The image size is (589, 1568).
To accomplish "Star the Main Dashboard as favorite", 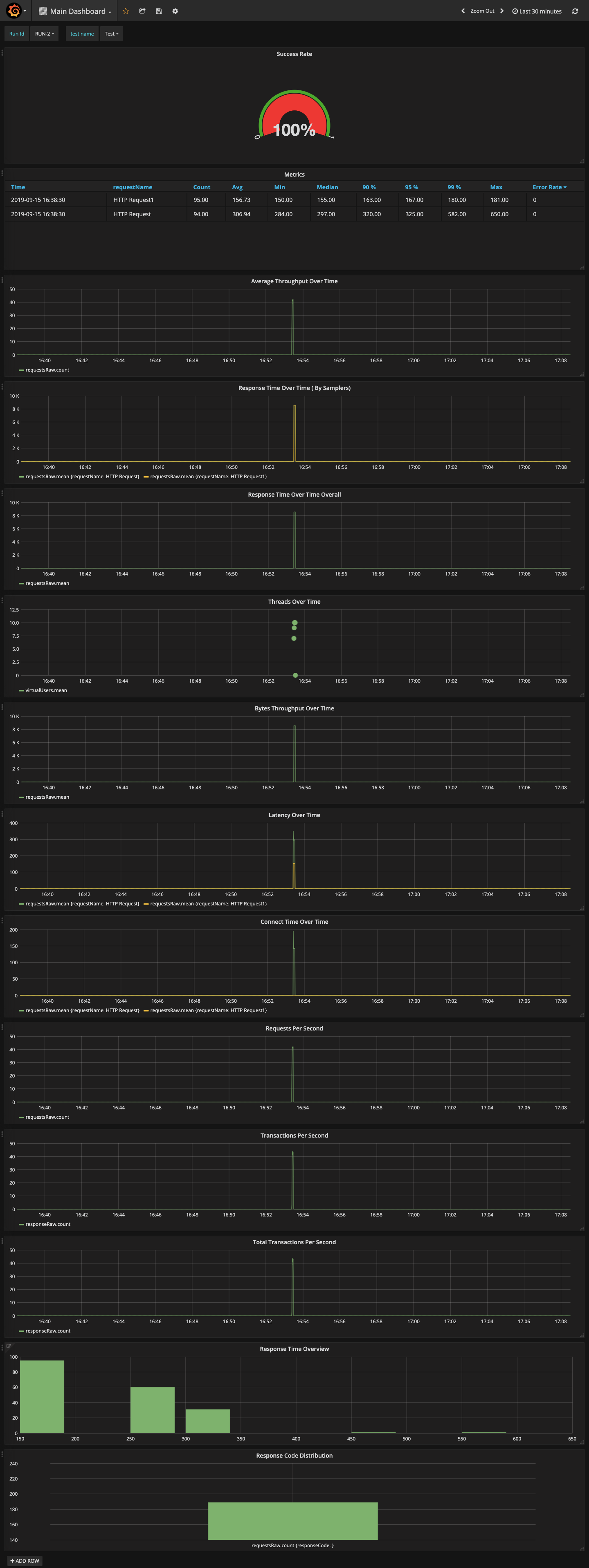I will pyautogui.click(x=126, y=11).
